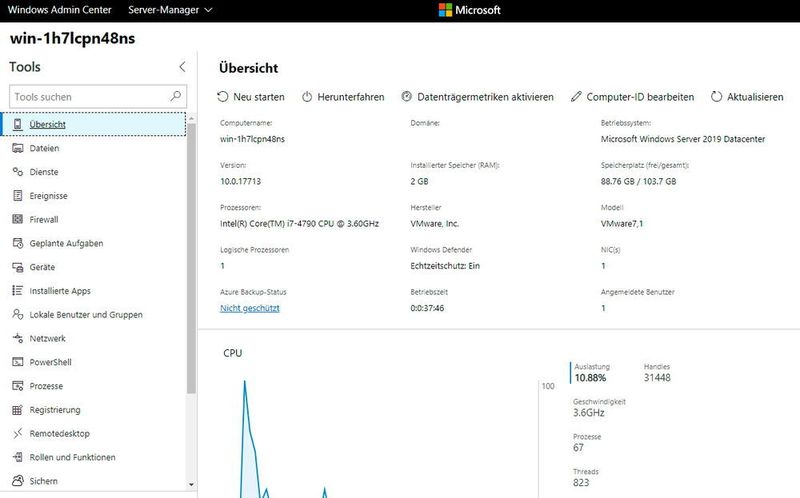Click the search magnifier icon in Tools box

coord(176,96)
